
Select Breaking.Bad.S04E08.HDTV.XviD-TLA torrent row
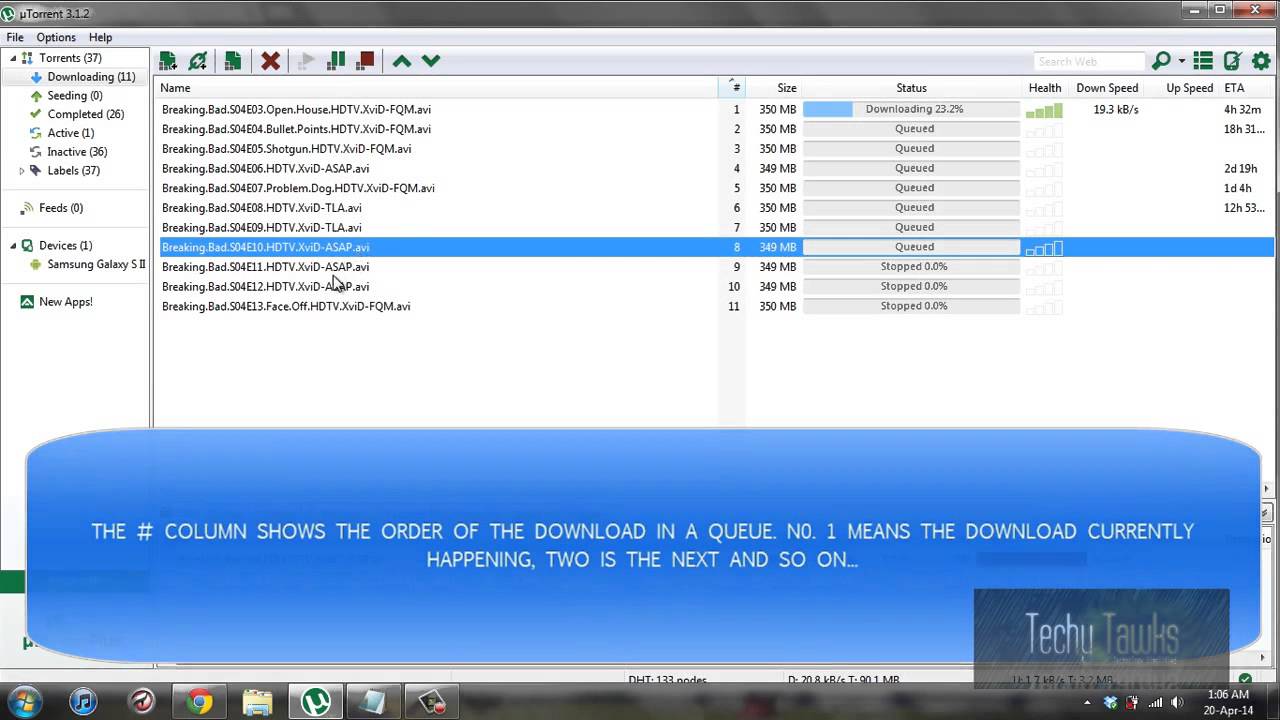point(716,208)
